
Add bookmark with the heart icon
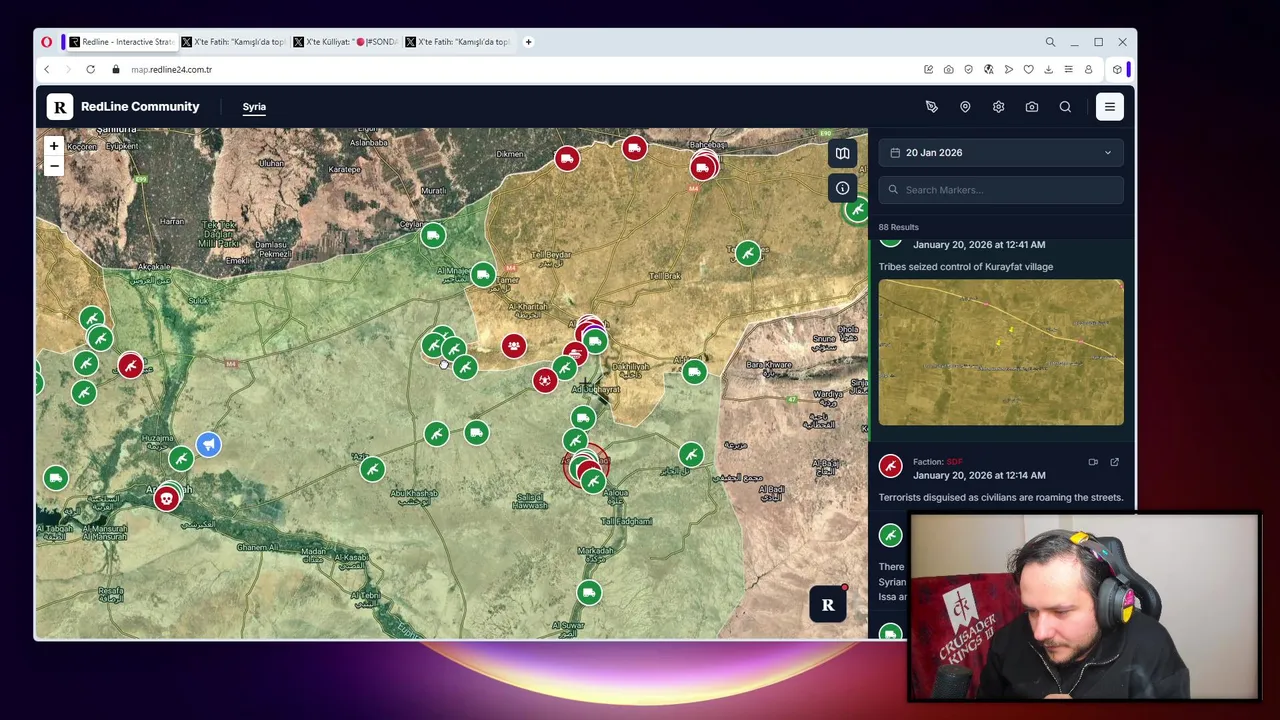pyautogui.click(x=1028, y=70)
